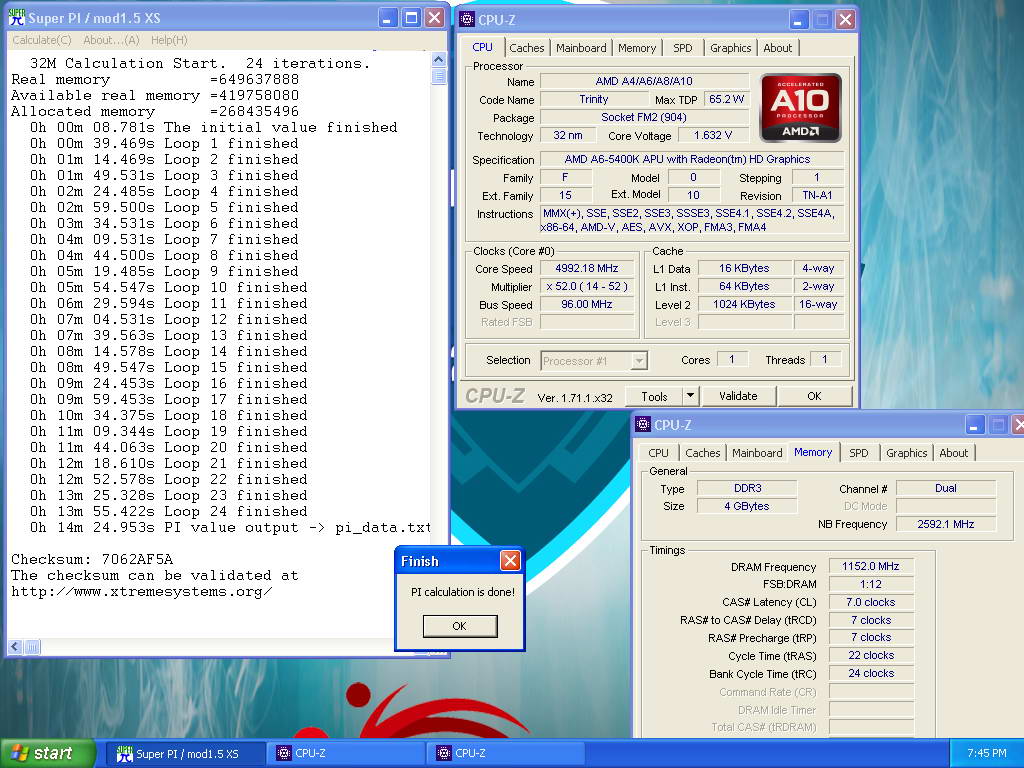The image size is (1024, 768).
Task: Open Tools dropdown arrow in CPU-Z
Action: [x=690, y=396]
